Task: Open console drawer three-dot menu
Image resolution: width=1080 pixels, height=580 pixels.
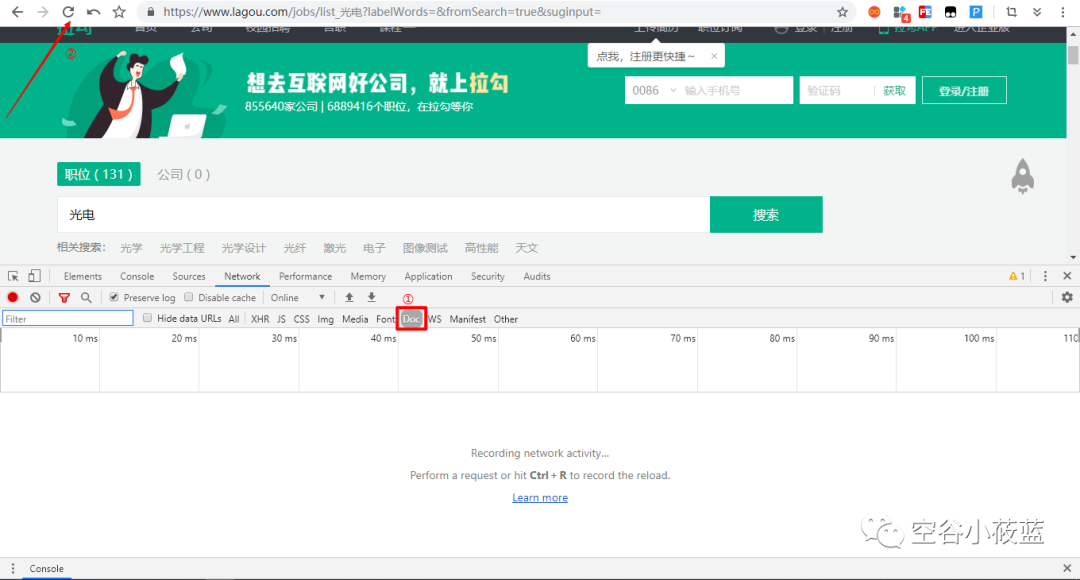Action: [x=12, y=568]
